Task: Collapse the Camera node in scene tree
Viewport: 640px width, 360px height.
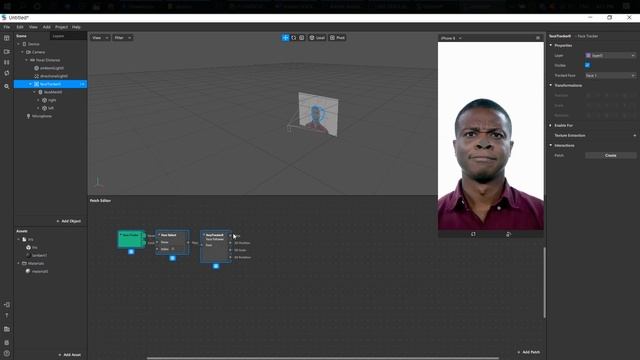Action: pyautogui.click(x=22, y=52)
